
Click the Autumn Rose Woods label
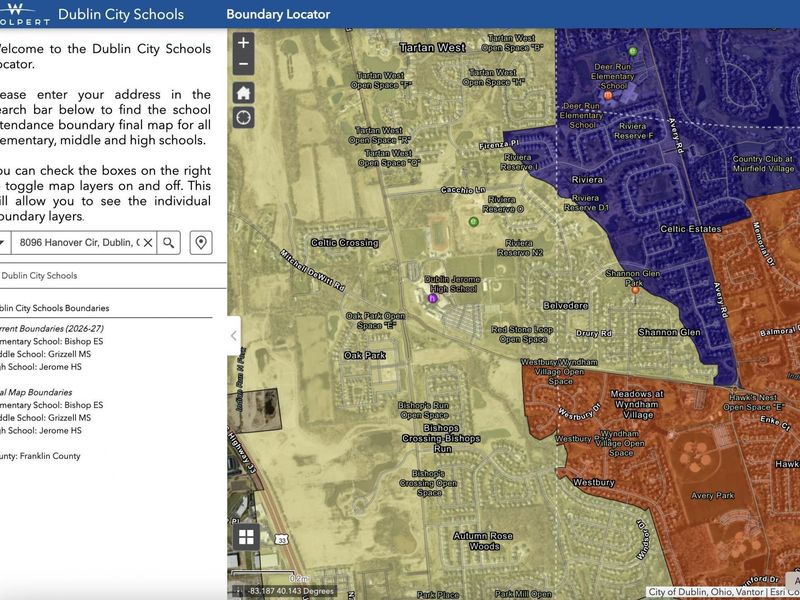coord(483,541)
